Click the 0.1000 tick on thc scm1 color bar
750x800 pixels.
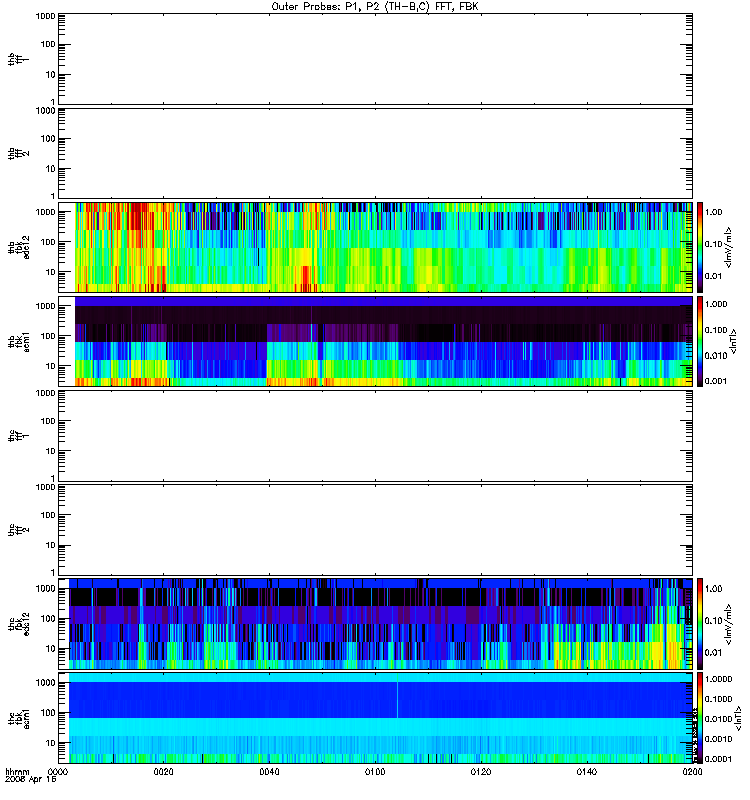(718, 699)
